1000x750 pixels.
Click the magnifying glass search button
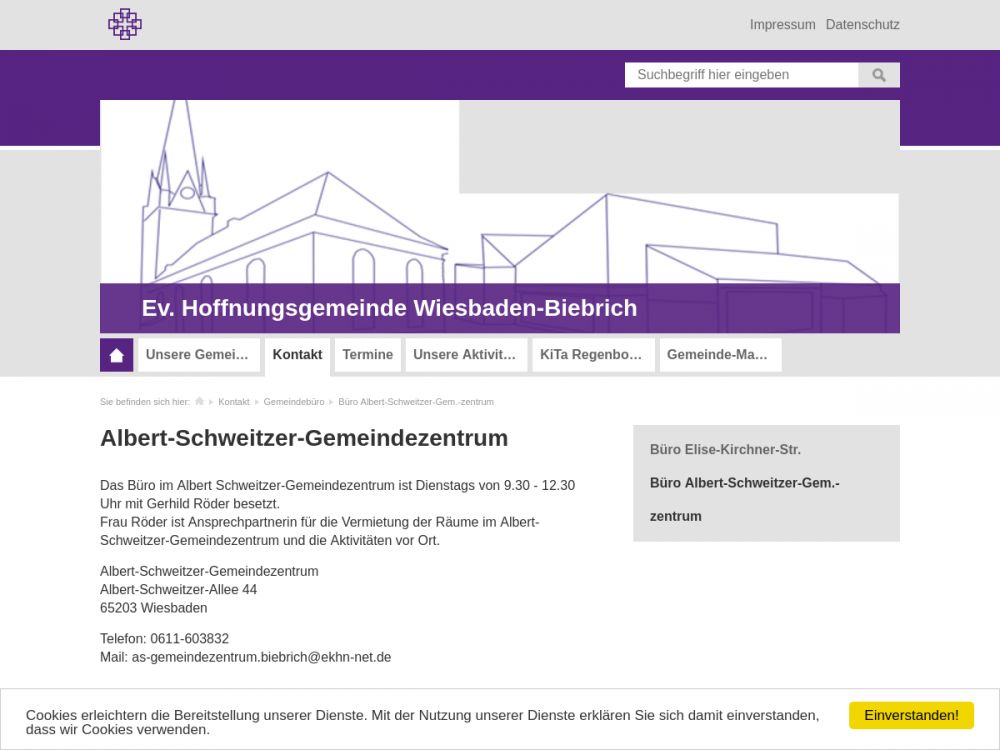(x=879, y=75)
